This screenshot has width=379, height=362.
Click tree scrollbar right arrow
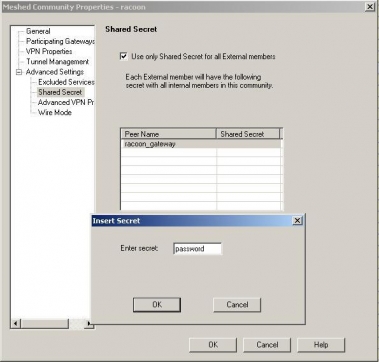(x=88, y=323)
